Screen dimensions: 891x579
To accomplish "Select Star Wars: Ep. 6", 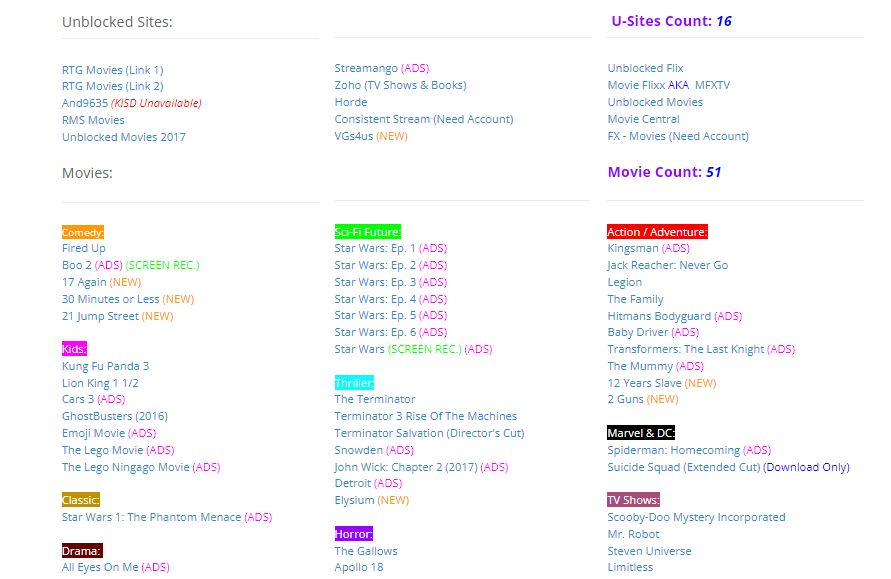I will 375,332.
